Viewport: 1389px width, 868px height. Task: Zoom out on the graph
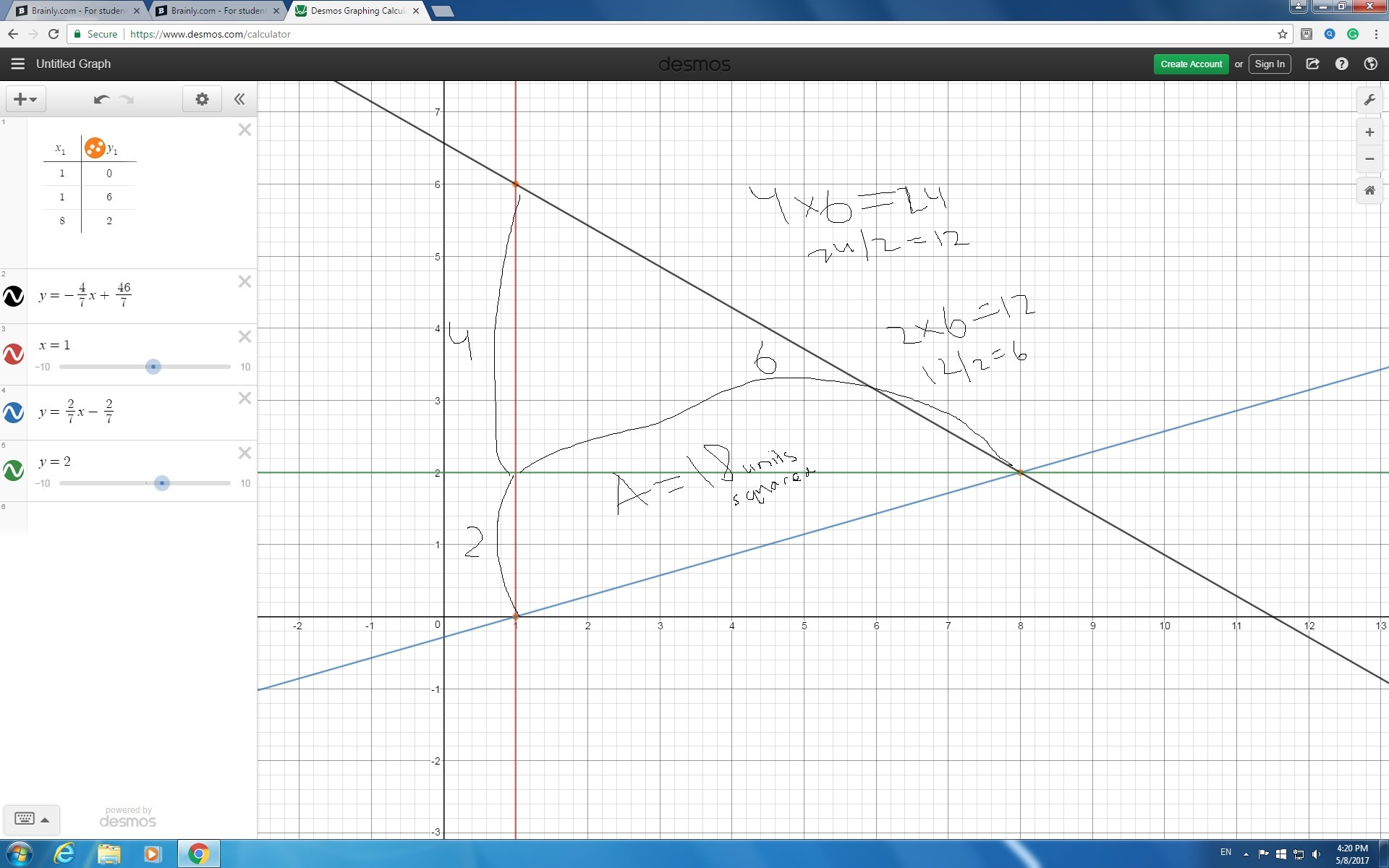pos(1369,159)
